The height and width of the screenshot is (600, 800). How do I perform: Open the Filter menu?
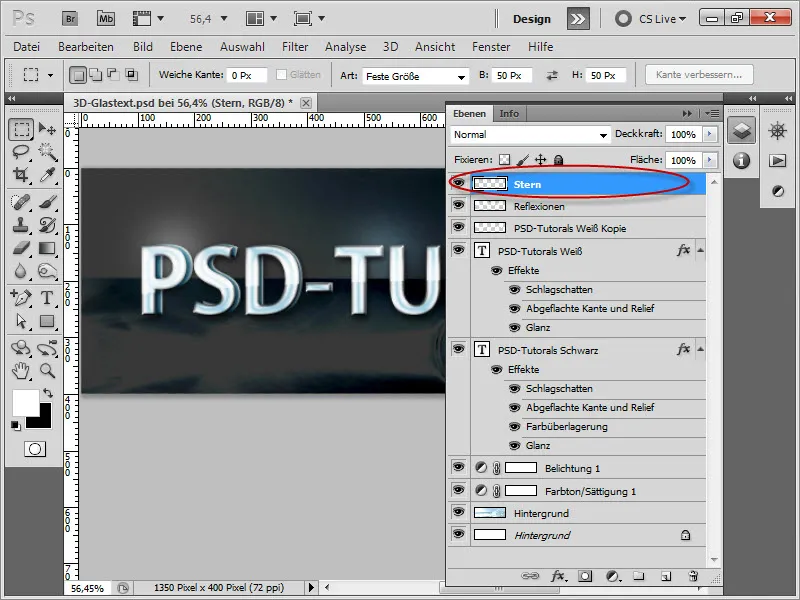point(295,47)
